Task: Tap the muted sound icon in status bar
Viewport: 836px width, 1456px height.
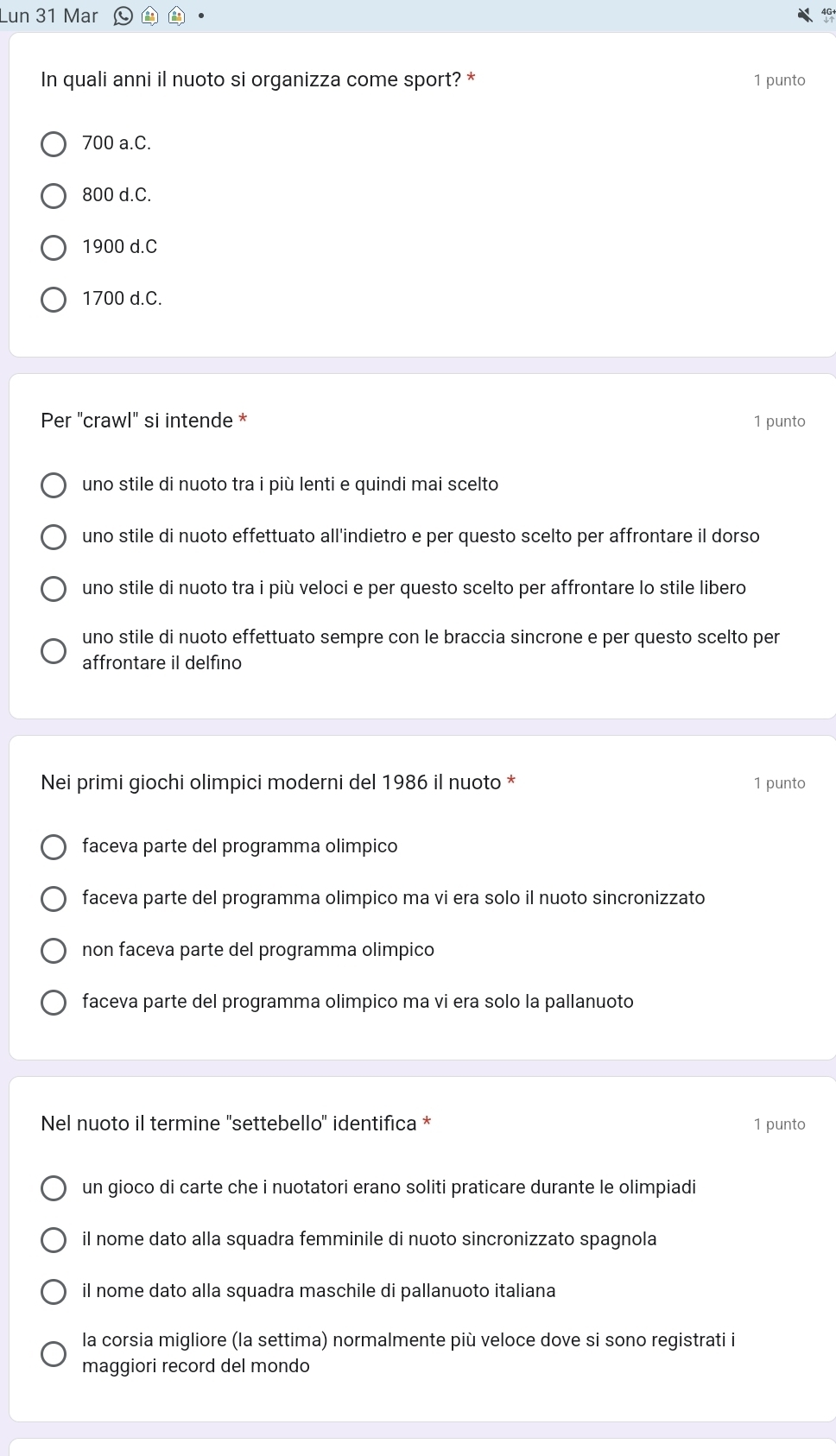Action: coord(805,15)
